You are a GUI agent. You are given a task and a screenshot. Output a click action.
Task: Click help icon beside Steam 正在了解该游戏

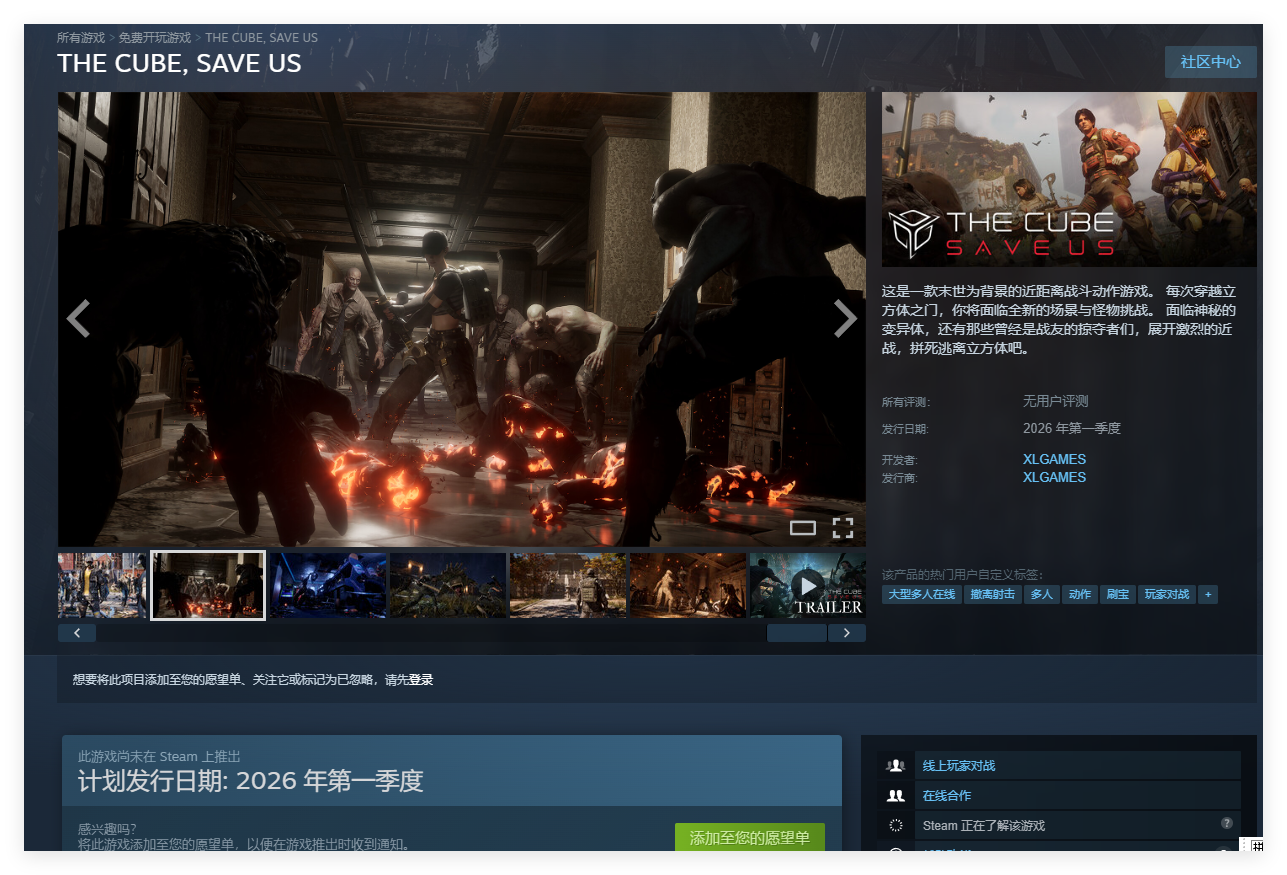coord(1226,823)
